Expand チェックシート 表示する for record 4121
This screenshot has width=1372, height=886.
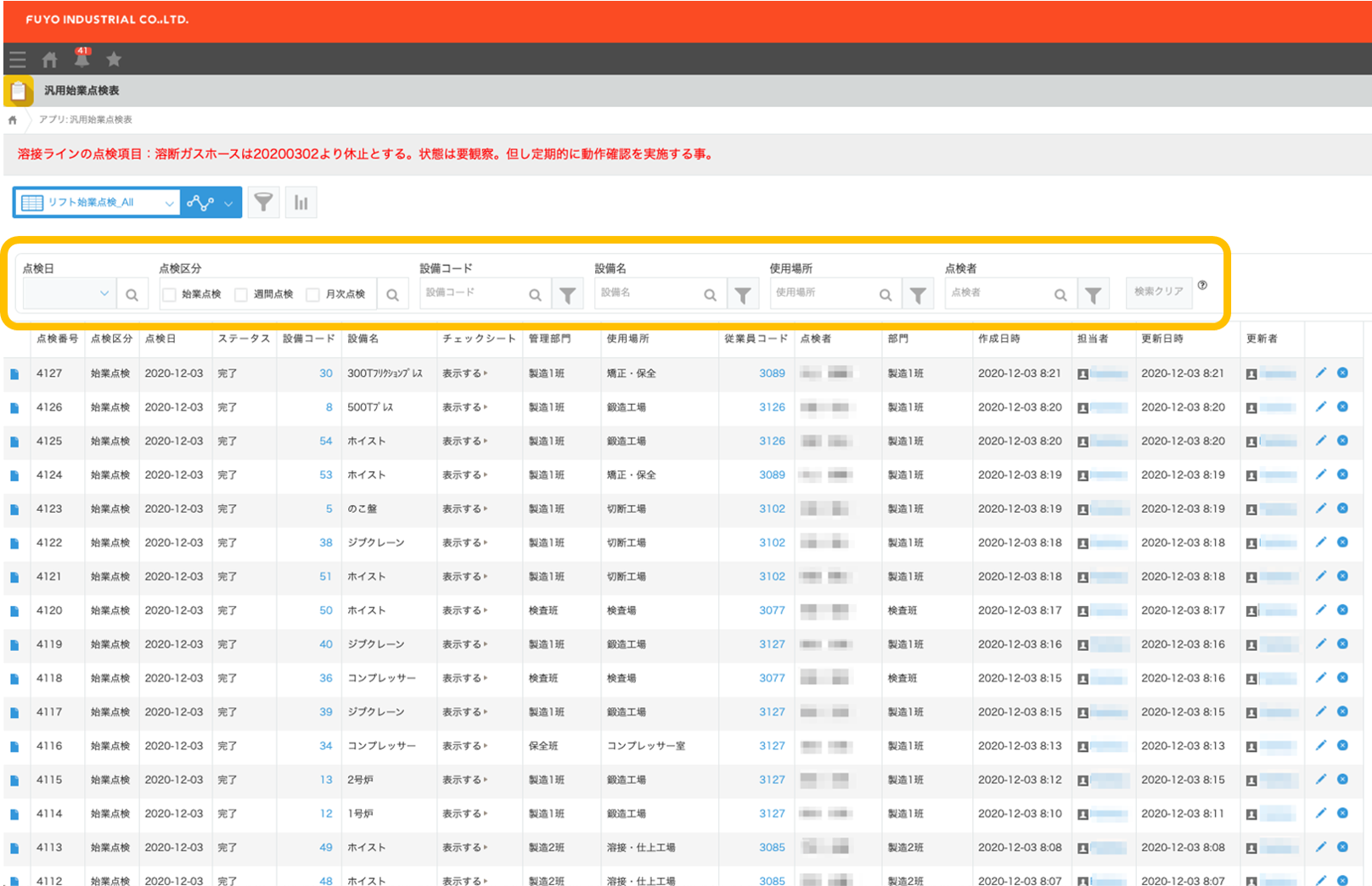tap(465, 577)
